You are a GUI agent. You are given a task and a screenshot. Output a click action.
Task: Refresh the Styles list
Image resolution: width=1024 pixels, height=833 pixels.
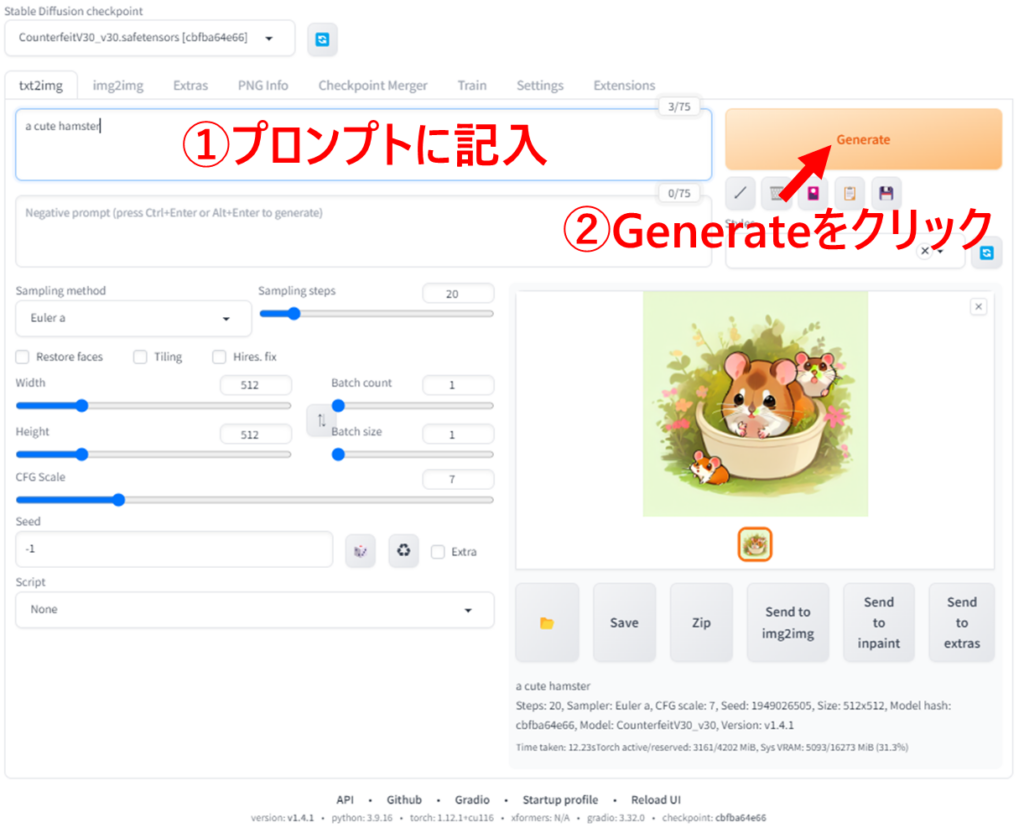click(987, 253)
